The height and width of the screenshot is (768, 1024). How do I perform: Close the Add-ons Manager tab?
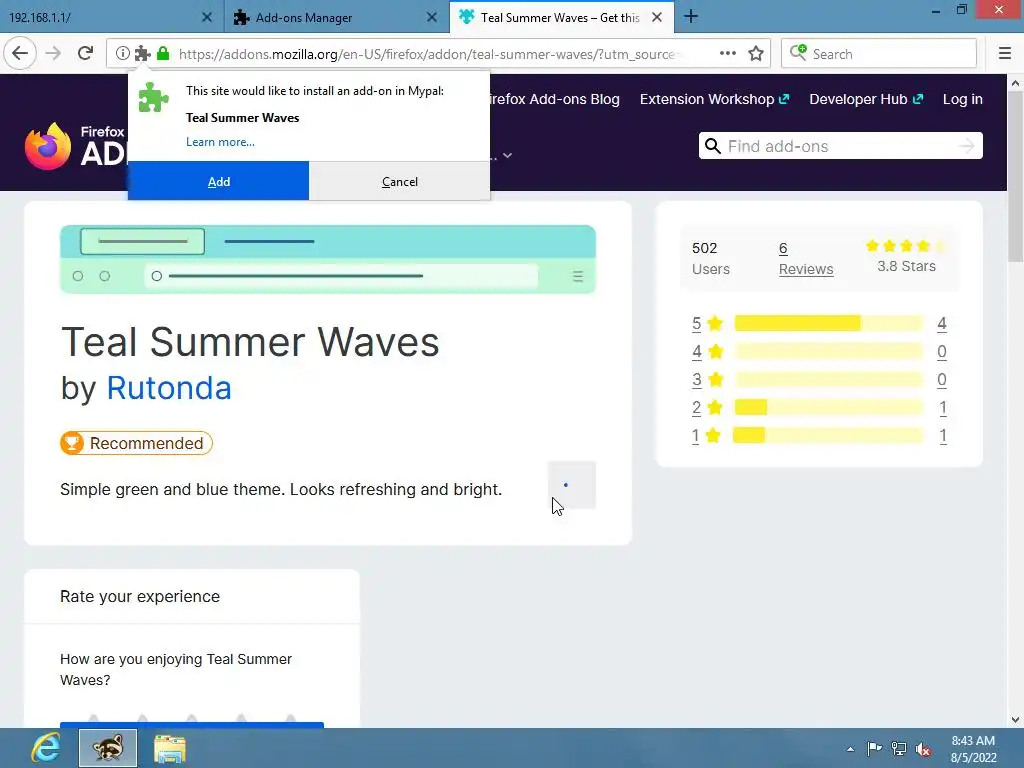point(432,17)
